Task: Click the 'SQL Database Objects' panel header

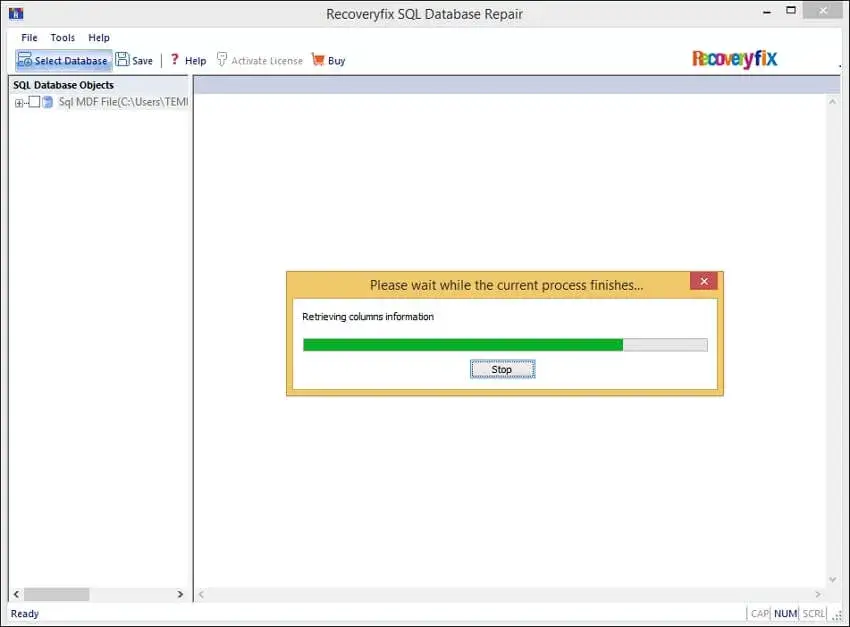Action: pos(63,85)
